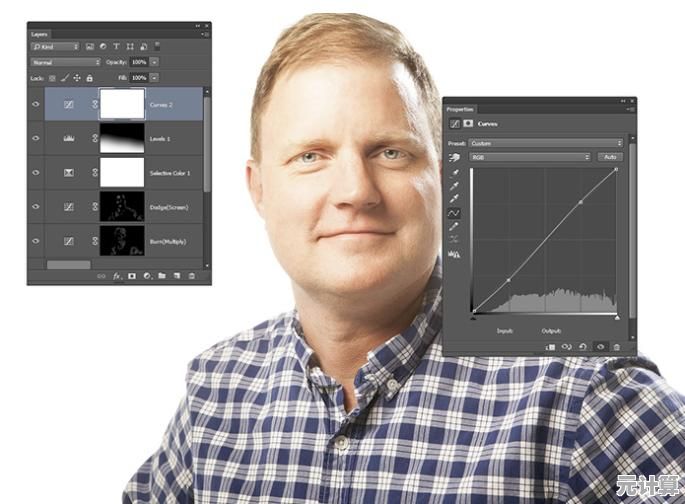
Task: Open the Preset Custom dropdown
Action: tap(546, 143)
